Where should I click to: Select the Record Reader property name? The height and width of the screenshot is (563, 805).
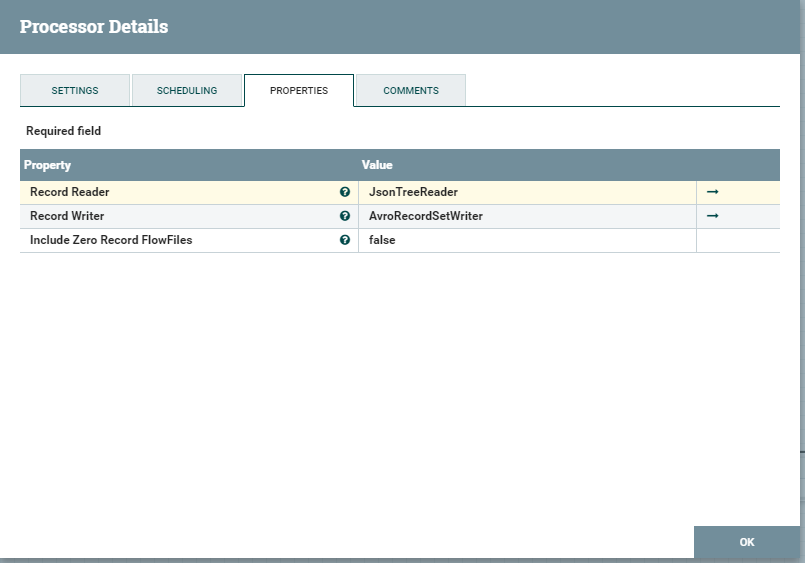(70, 192)
